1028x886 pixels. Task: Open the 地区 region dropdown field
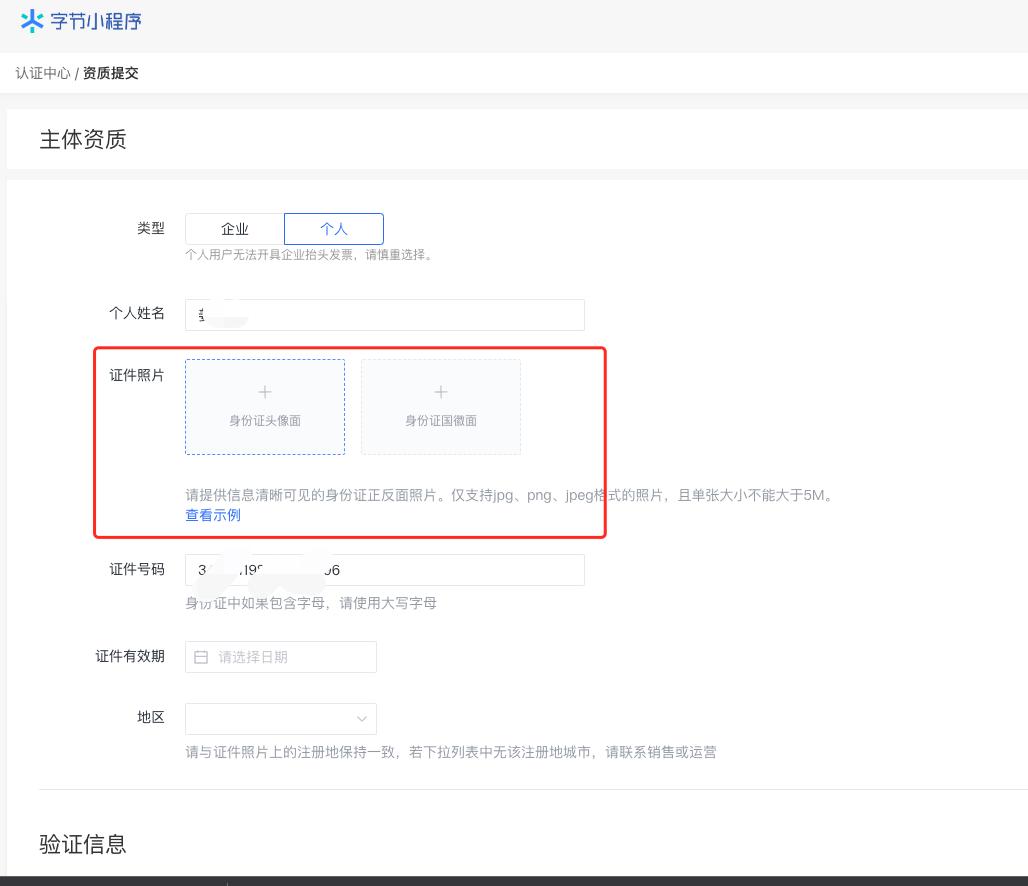[270, 719]
